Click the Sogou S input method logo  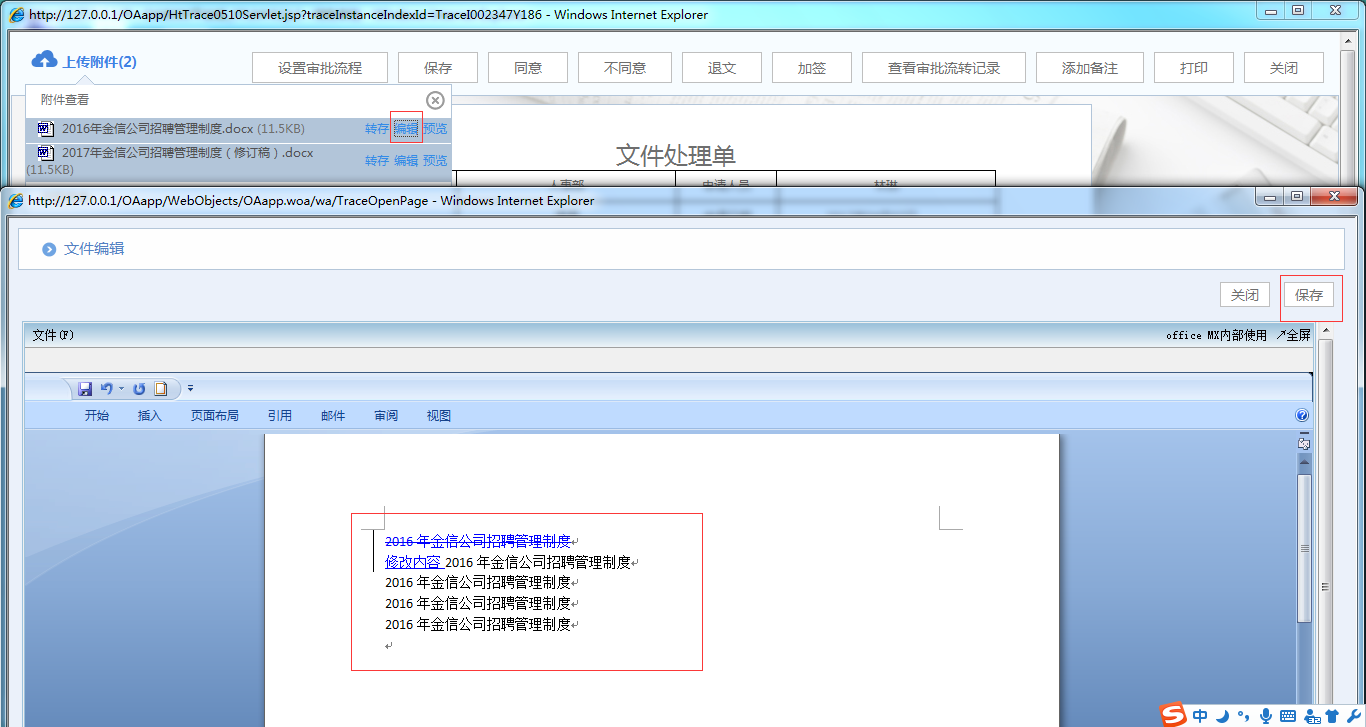pos(1173,714)
